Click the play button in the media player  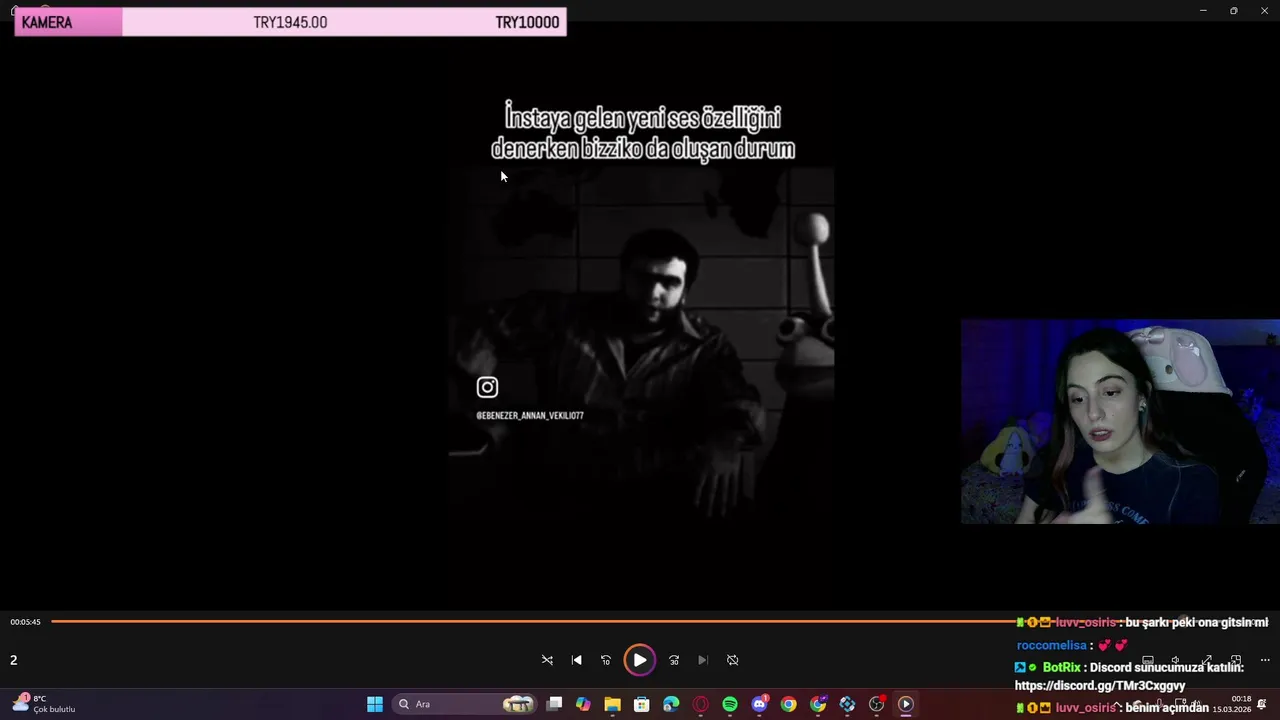[639, 660]
